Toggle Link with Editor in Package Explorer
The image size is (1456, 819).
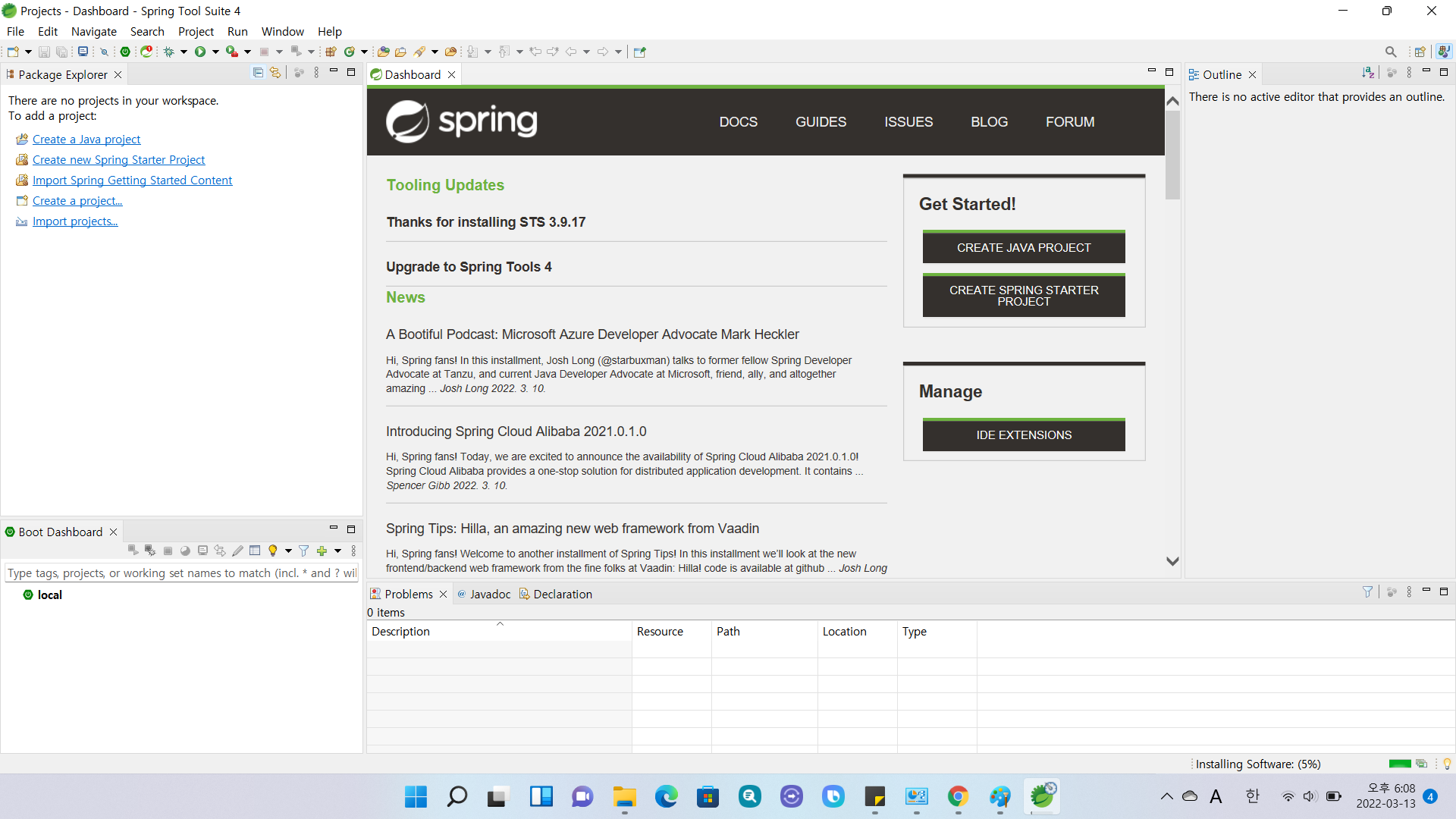click(x=275, y=73)
